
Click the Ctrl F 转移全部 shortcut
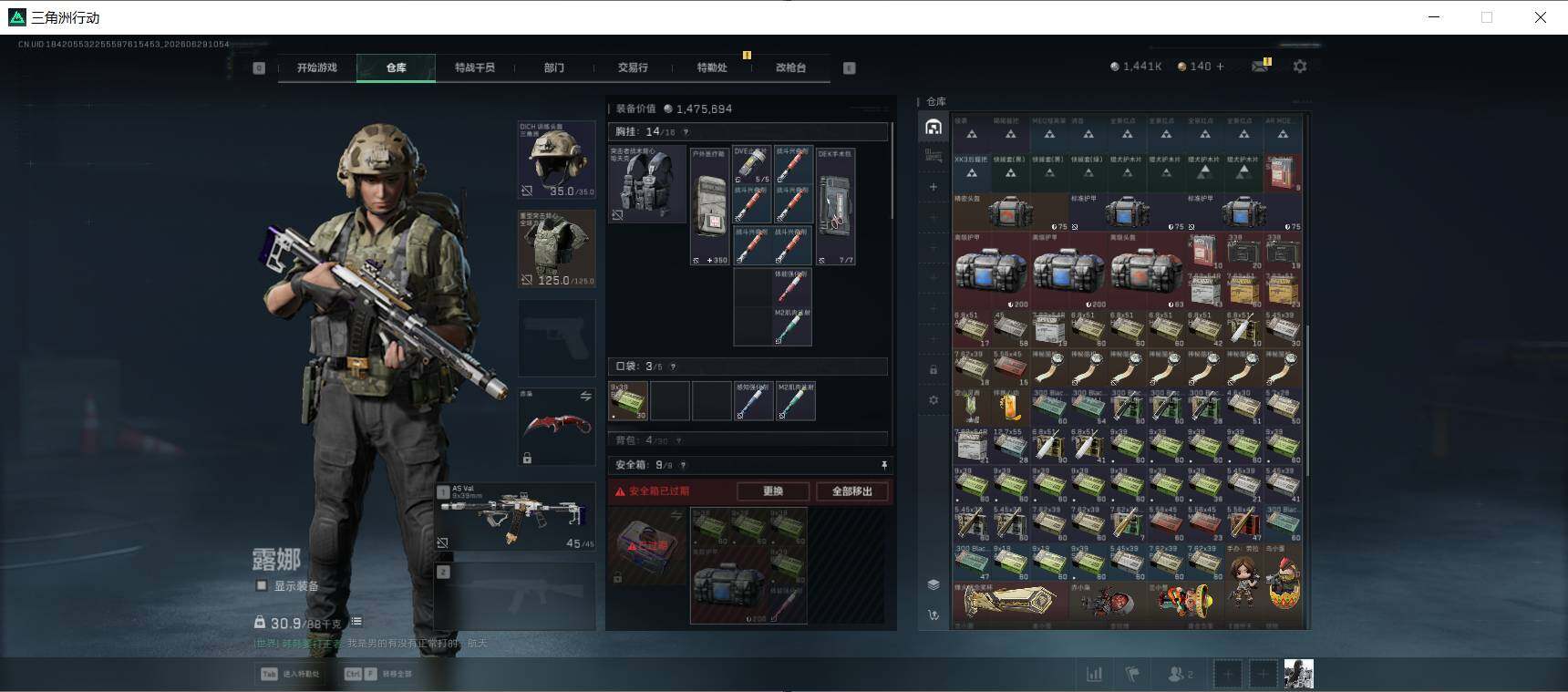pos(377,674)
